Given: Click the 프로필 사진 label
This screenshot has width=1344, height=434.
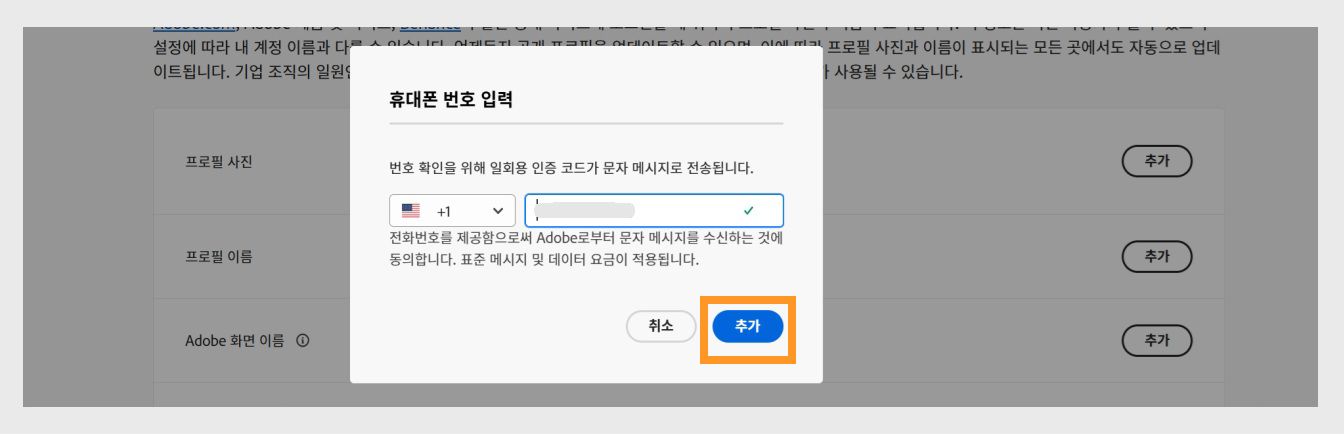Looking at the screenshot, I should coord(219,163).
